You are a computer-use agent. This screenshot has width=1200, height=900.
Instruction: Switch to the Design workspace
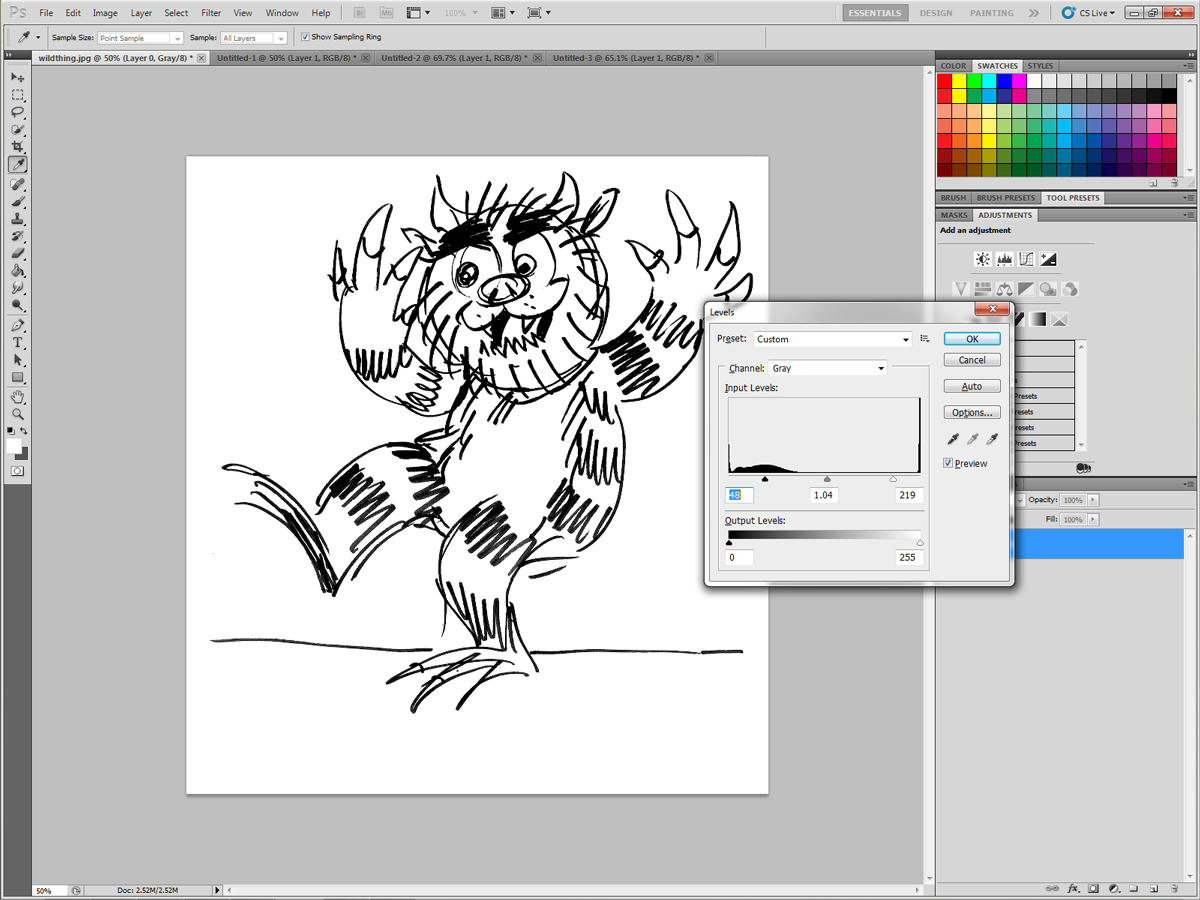click(x=936, y=13)
